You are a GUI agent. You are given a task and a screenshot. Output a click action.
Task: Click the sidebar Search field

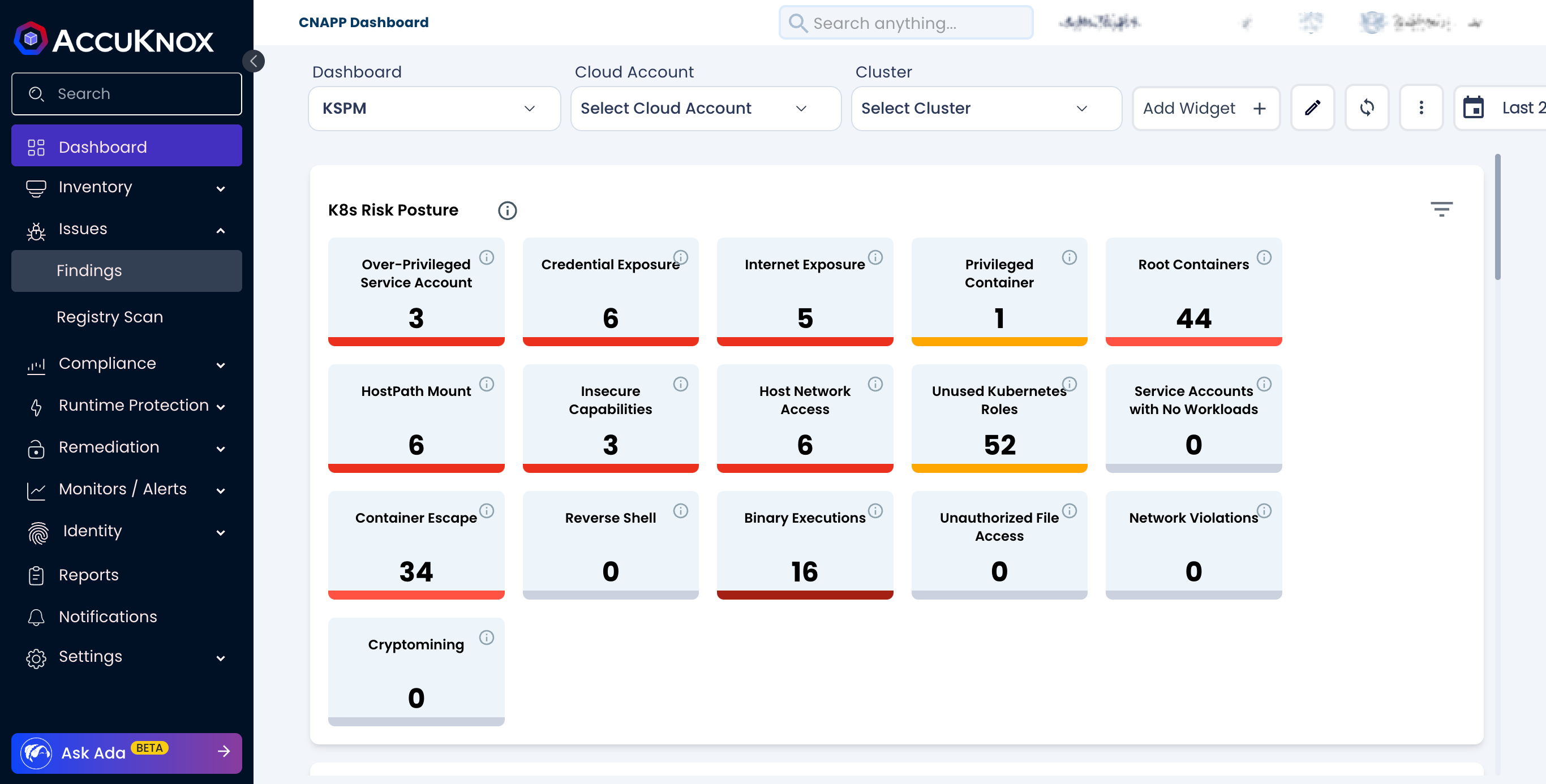127,93
